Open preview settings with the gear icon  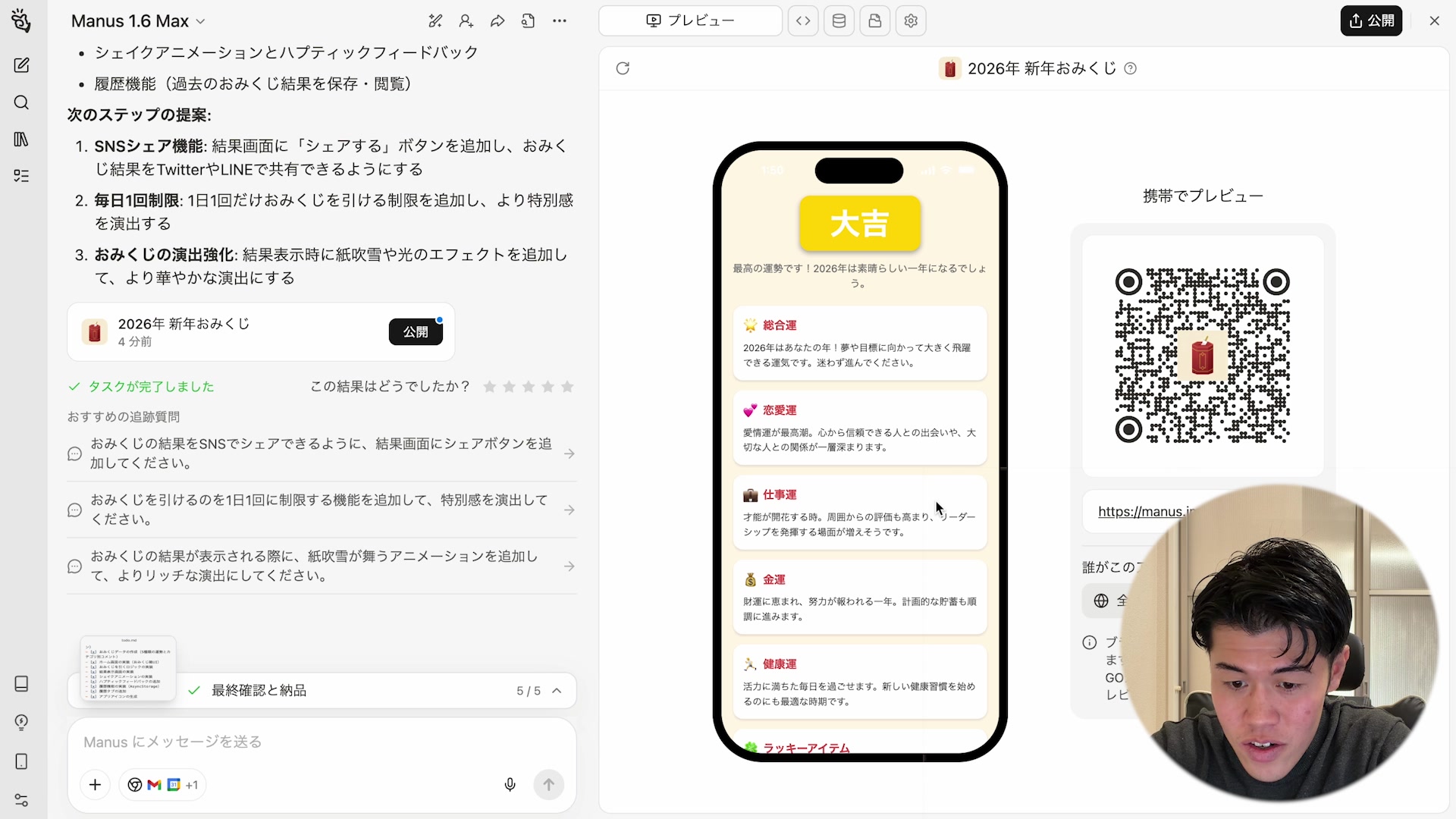click(910, 20)
